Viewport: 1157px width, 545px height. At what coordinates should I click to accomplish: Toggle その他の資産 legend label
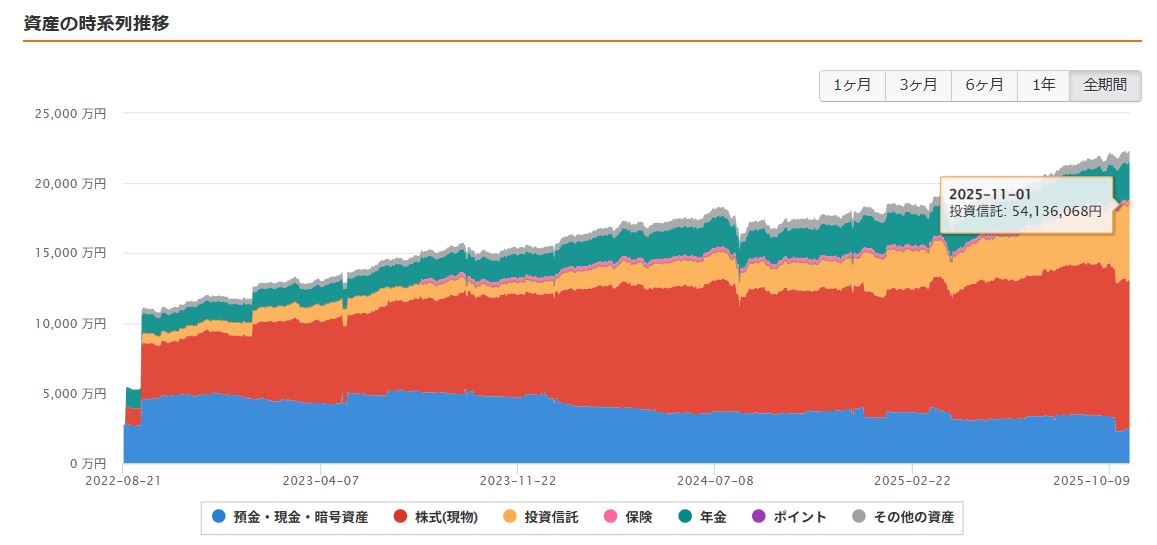tap(914, 517)
